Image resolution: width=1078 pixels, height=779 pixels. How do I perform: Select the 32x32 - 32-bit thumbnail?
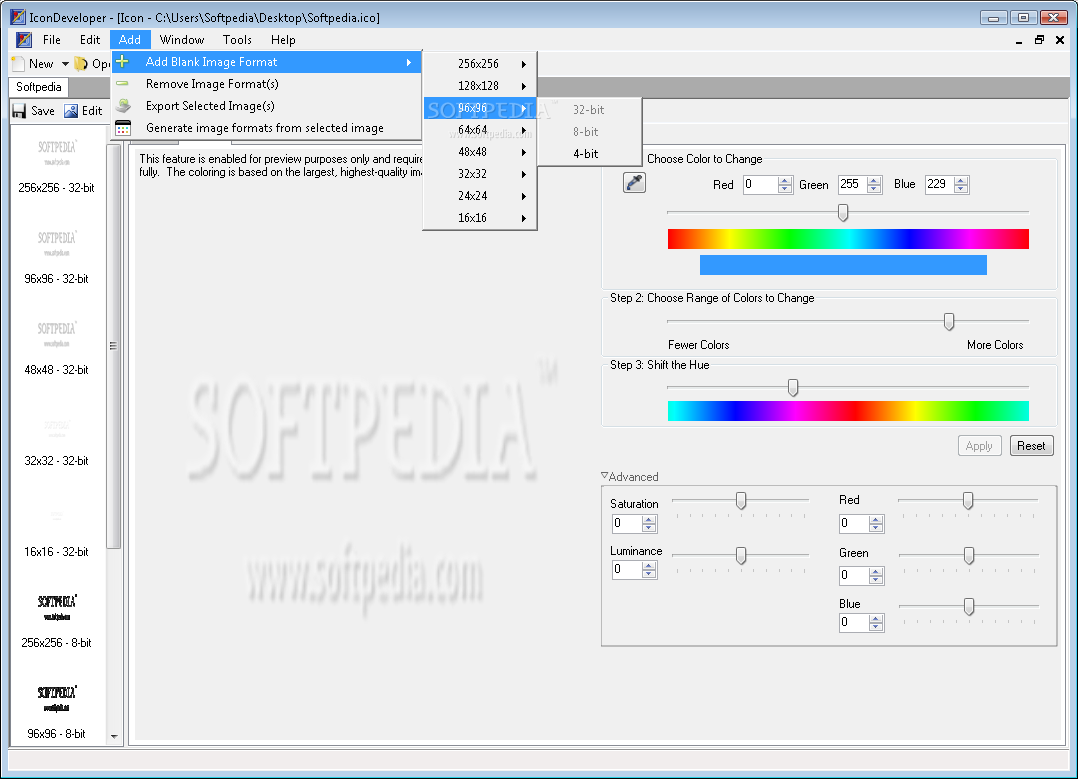pyautogui.click(x=56, y=439)
